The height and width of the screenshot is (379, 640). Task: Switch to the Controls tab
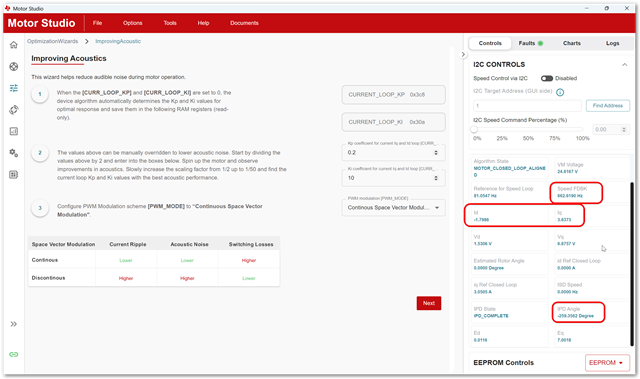pos(490,43)
